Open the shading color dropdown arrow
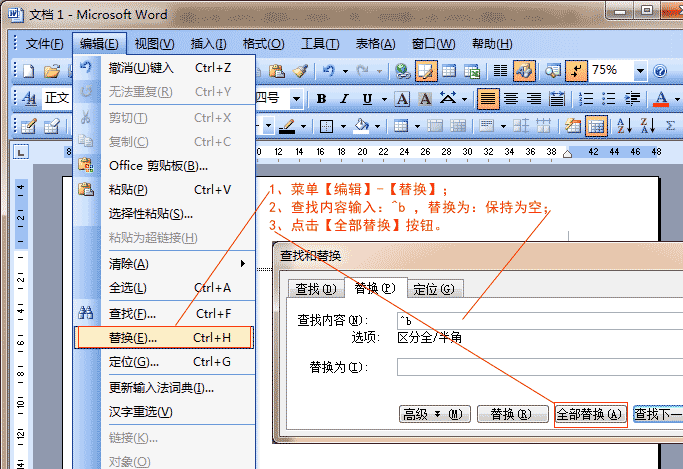Image resolution: width=683 pixels, height=469 pixels. click(x=377, y=127)
